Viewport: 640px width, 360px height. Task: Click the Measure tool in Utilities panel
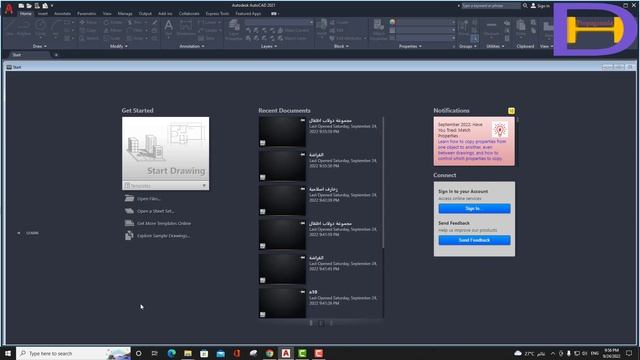pos(491,29)
